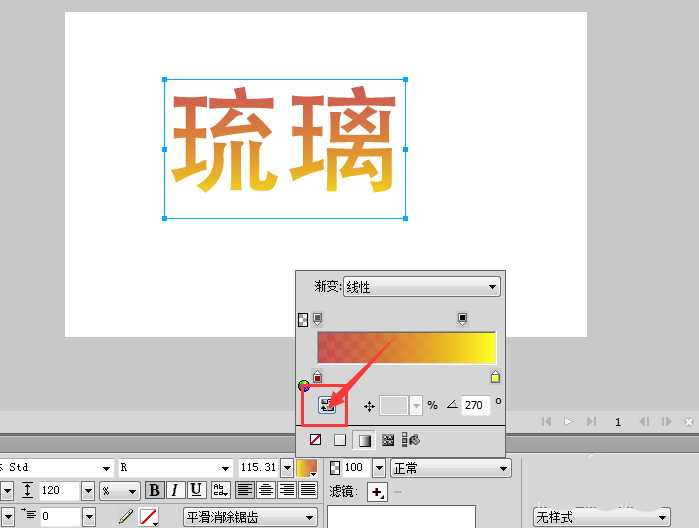The height and width of the screenshot is (528, 699).
Task: Expand the anti-alias dropdown 平滑消除锯齿
Action: coord(250,517)
